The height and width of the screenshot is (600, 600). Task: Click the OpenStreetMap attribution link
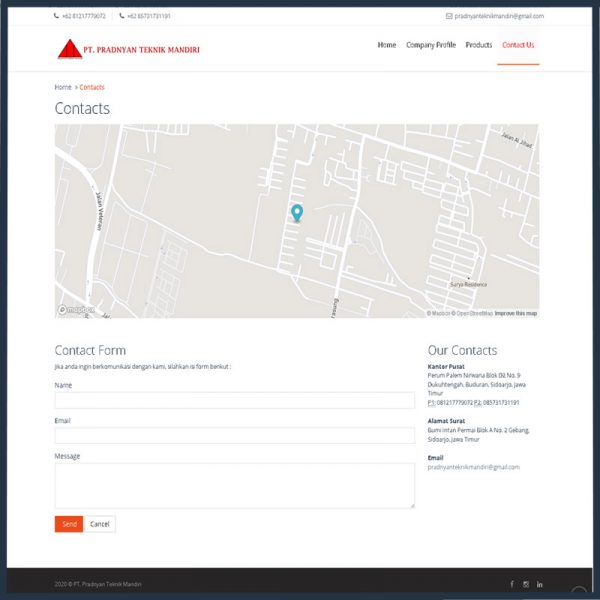coord(472,313)
